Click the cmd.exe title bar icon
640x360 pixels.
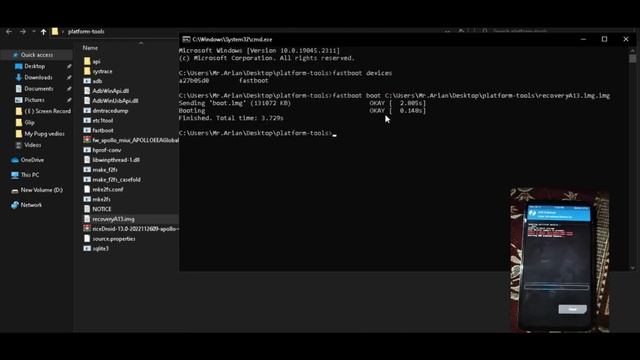(x=186, y=39)
